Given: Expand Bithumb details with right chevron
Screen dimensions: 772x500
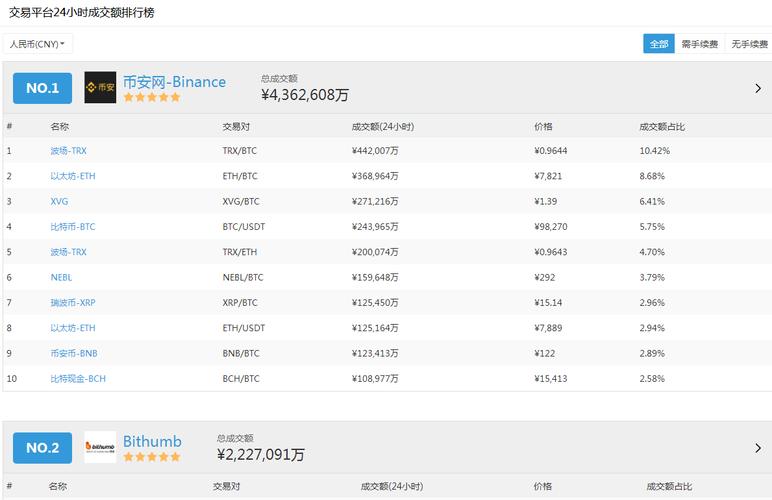Looking at the screenshot, I should (x=758, y=448).
